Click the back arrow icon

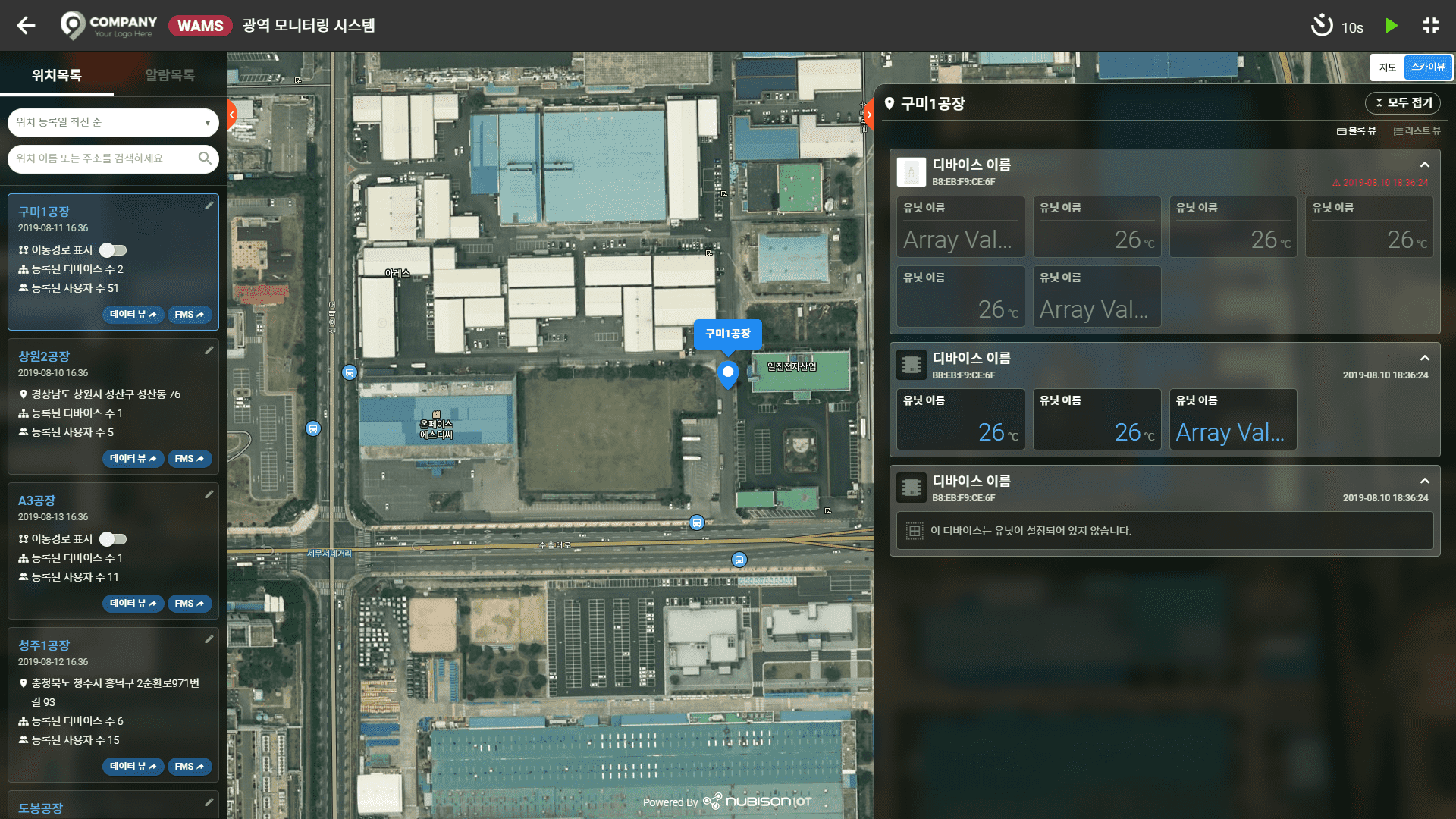[27, 26]
